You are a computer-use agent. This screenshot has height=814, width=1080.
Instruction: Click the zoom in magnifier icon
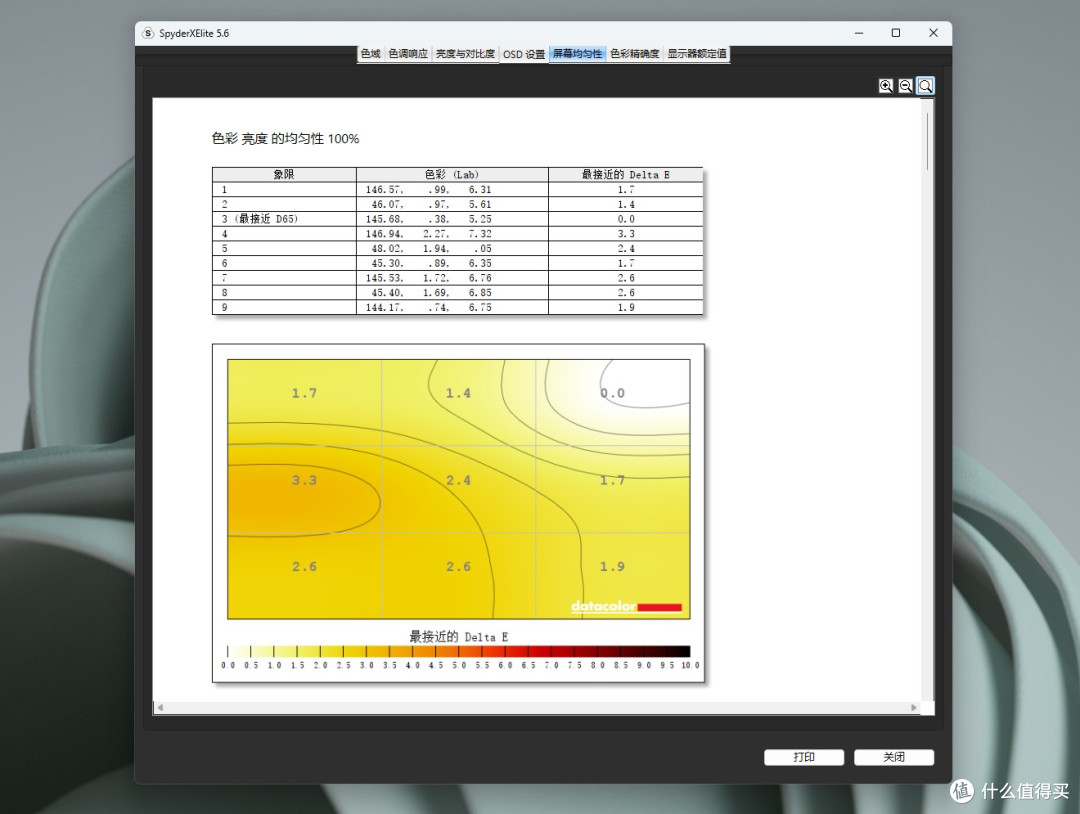click(886, 85)
